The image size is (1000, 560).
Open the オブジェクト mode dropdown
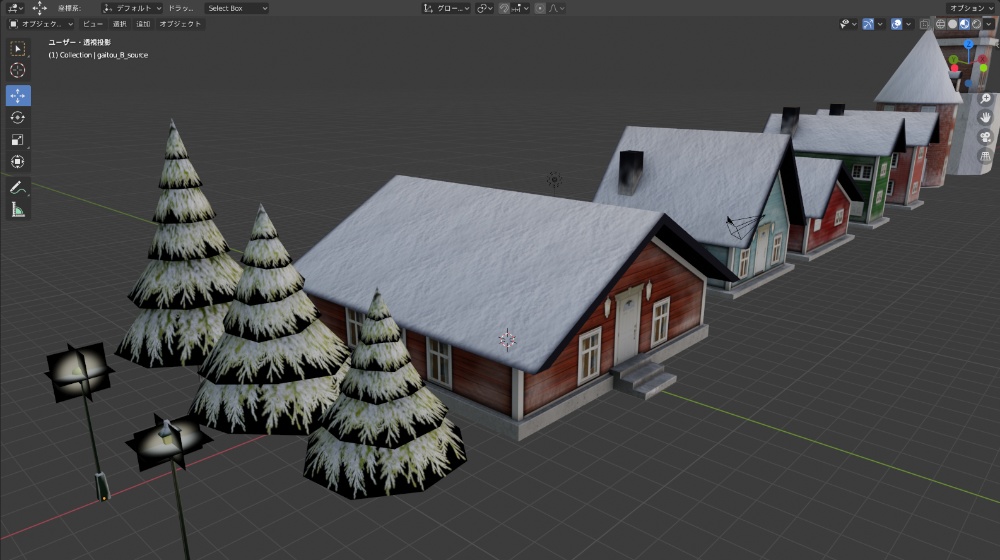pyautogui.click(x=41, y=24)
